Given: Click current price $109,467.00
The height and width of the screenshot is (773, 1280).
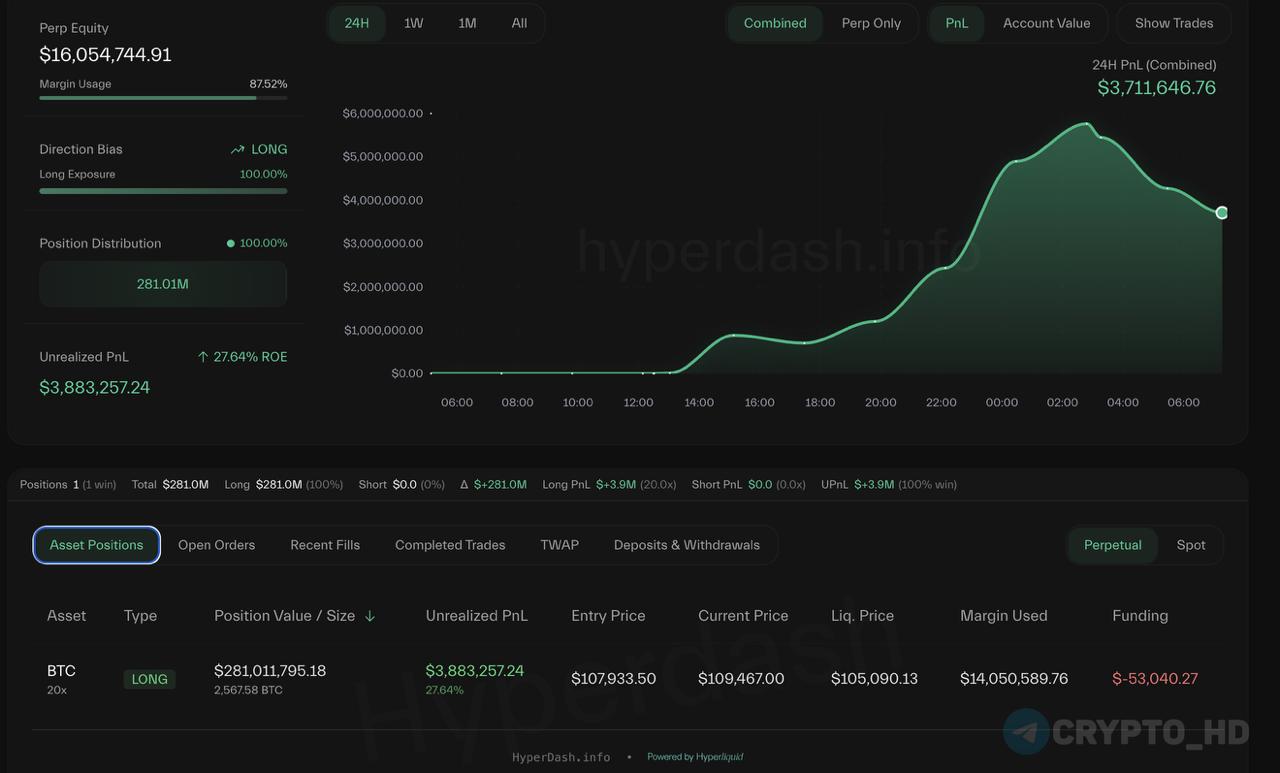Looking at the screenshot, I should coord(741,679).
